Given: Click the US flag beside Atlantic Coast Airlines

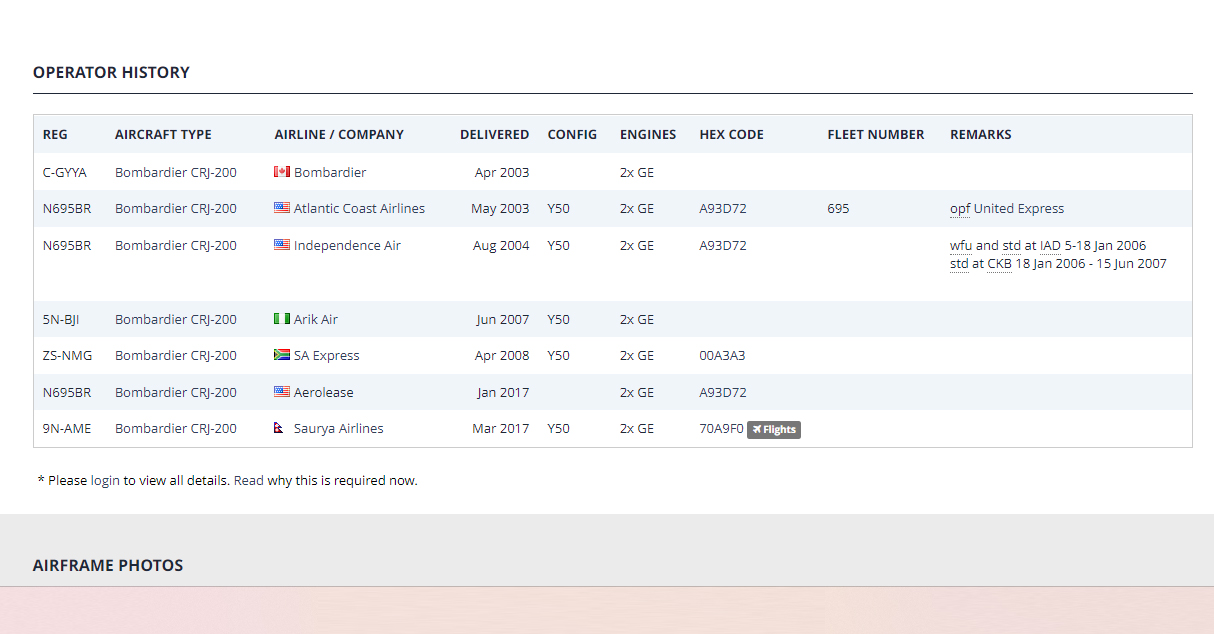Looking at the screenshot, I should point(282,209).
